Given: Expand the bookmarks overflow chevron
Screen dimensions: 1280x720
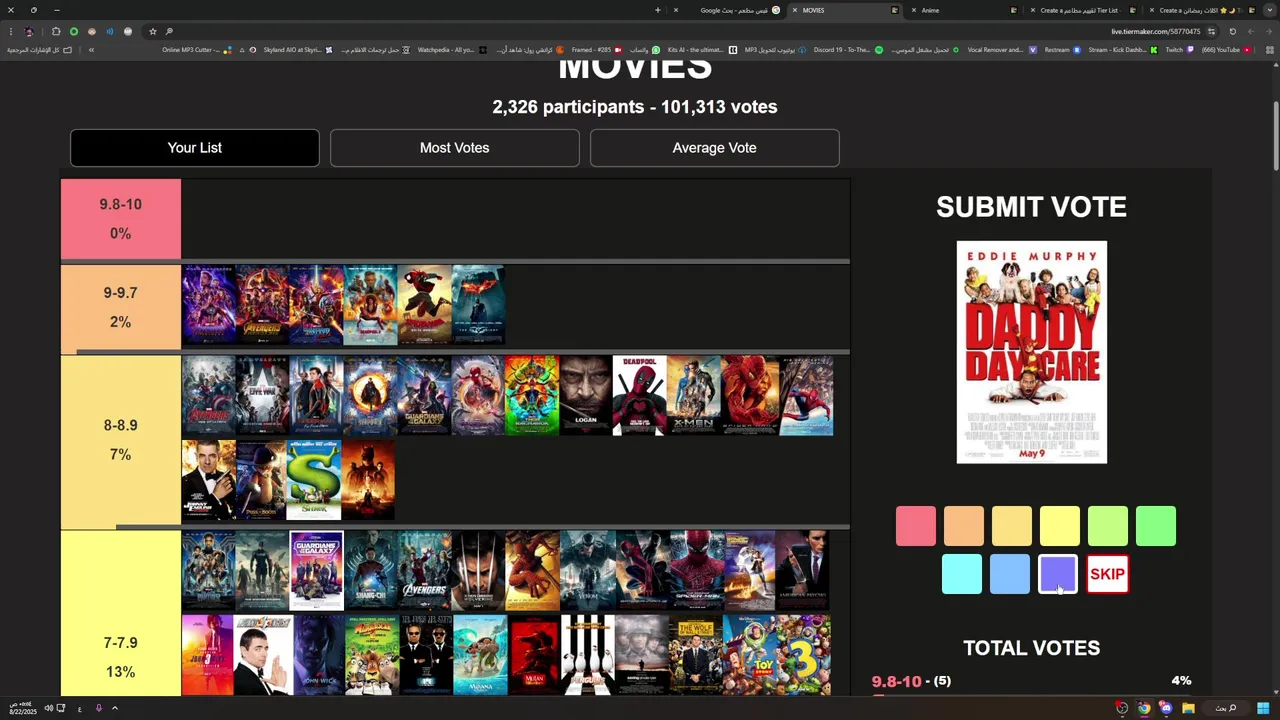Looking at the screenshot, I should point(91,50).
